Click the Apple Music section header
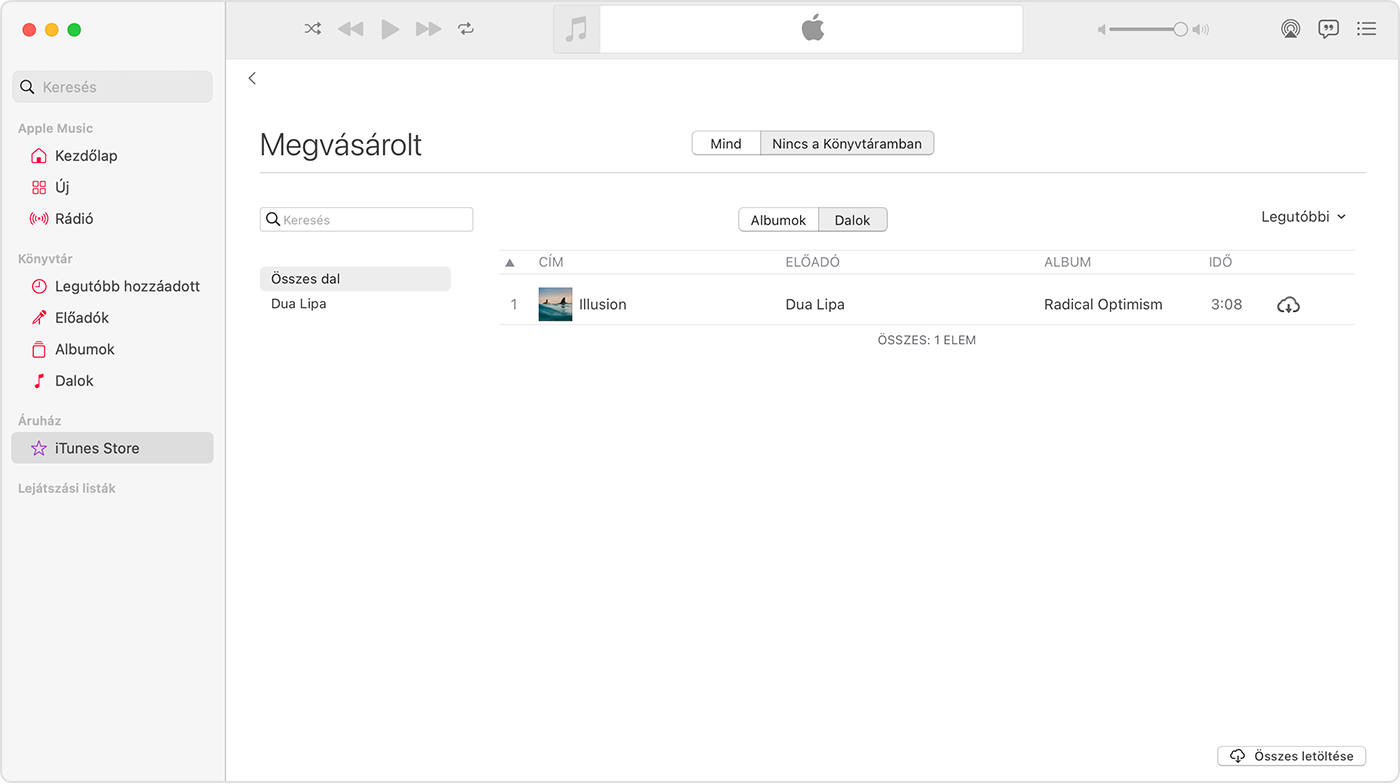 (55, 128)
